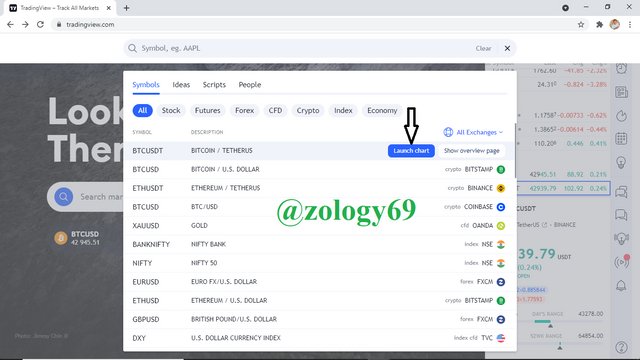The height and width of the screenshot is (360, 640).
Task: Filter results by CFD
Action: 275,111
